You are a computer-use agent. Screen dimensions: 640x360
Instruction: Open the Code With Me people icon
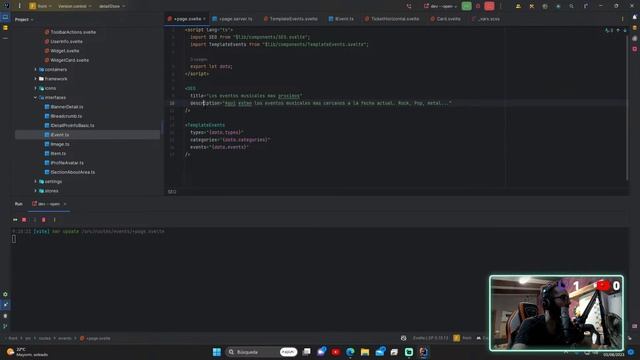click(x=518, y=6)
